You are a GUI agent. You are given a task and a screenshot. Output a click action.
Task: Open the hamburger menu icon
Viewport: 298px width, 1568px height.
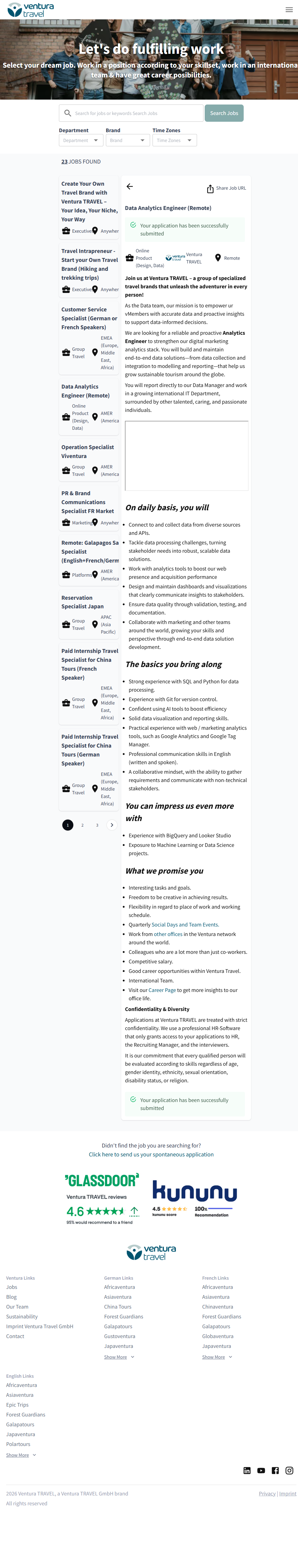pyautogui.click(x=289, y=10)
